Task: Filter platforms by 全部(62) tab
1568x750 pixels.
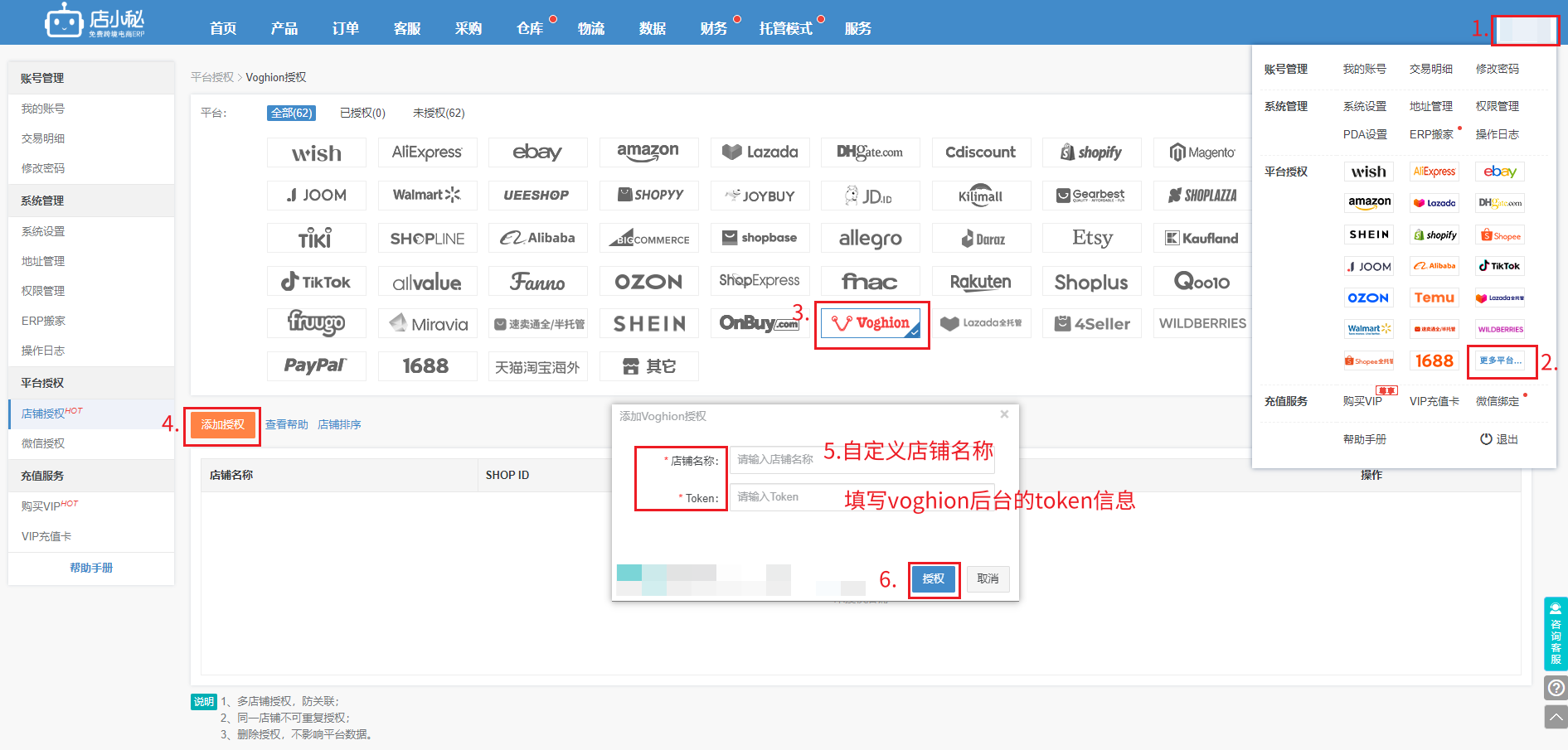Action: tap(292, 113)
